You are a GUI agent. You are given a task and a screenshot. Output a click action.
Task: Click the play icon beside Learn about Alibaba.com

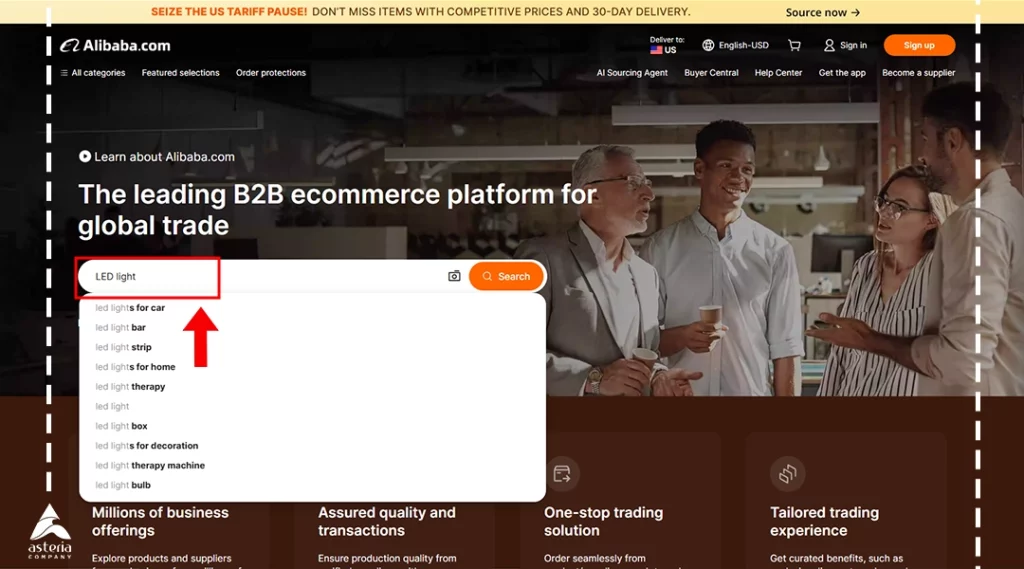pos(85,156)
